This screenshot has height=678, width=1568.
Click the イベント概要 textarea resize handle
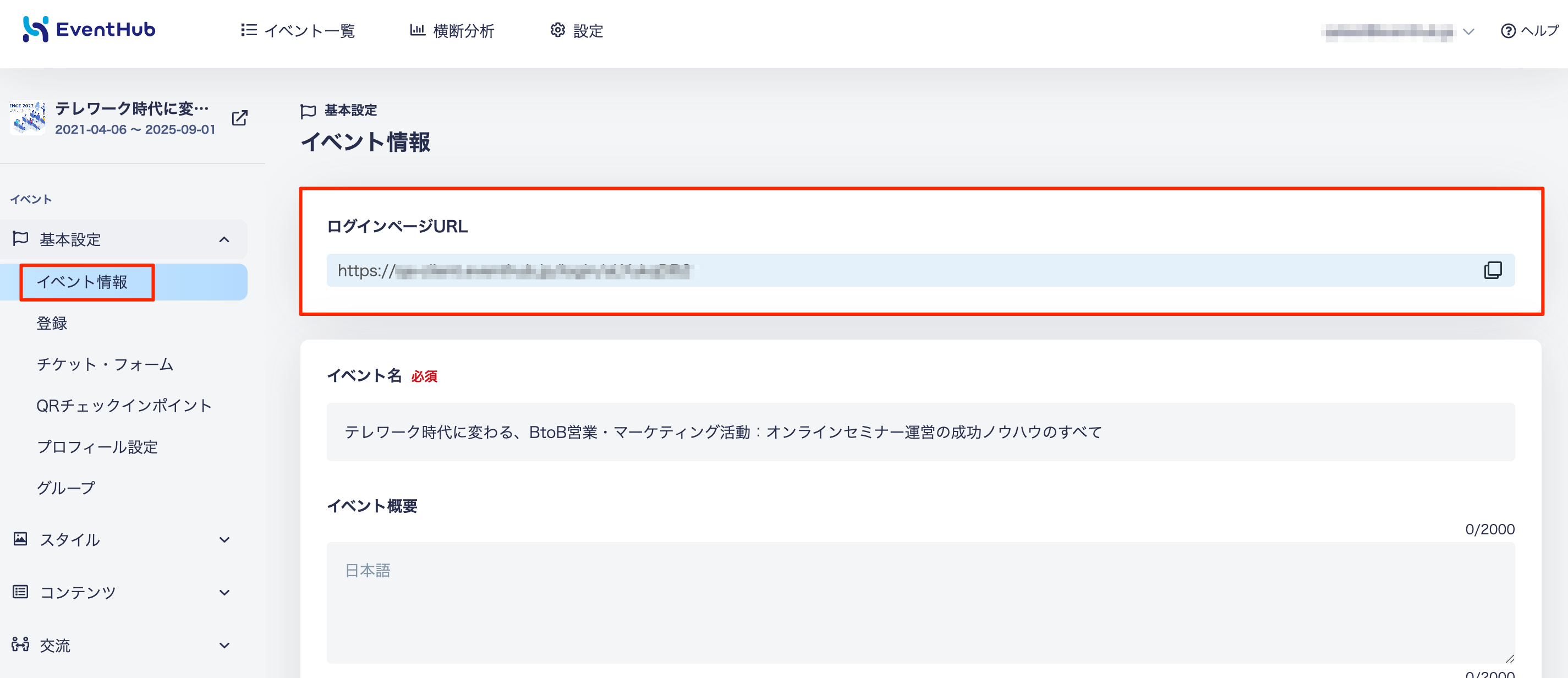[x=1510, y=659]
